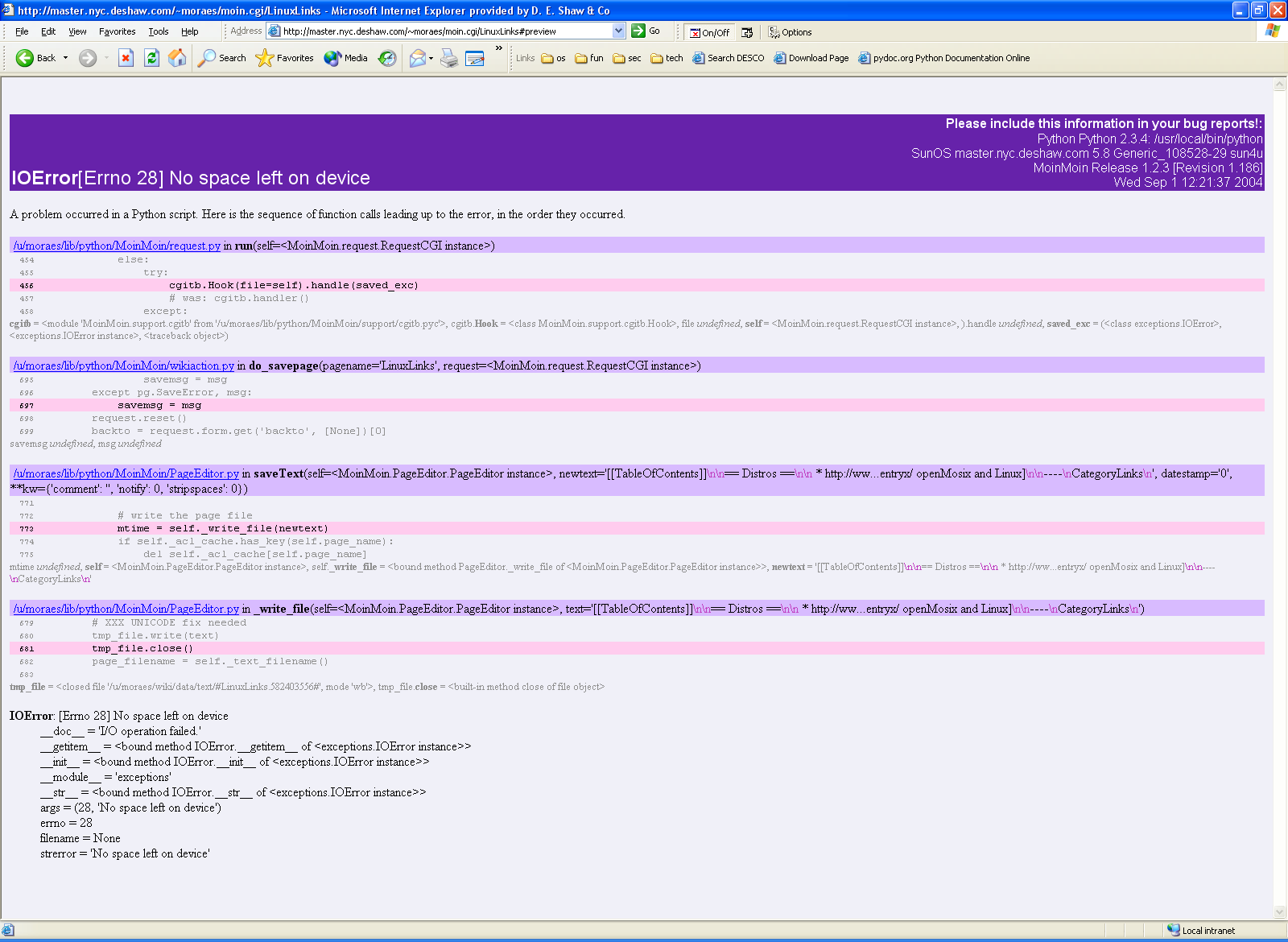Click inside the Address URL field
Image resolution: width=1288 pixels, height=942 pixels.
click(443, 31)
